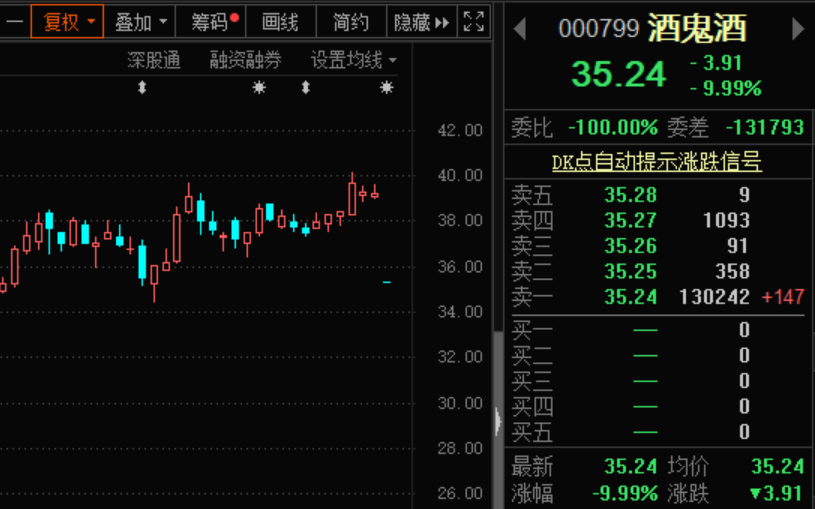Screen dimensions: 815x509
Task: Click the stock code 000799
Action: 599,29
